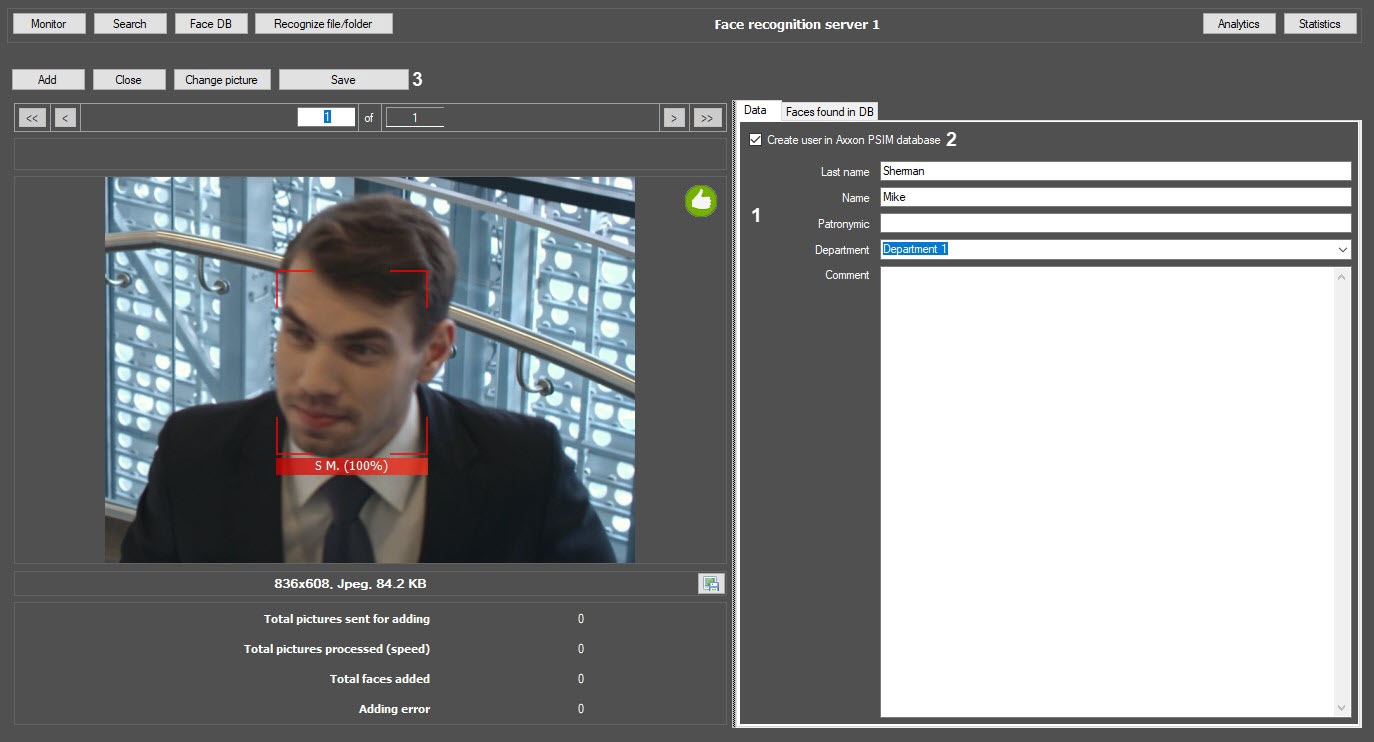Switch to Faces found in DB tab
This screenshot has height=742, width=1374.
tap(829, 112)
